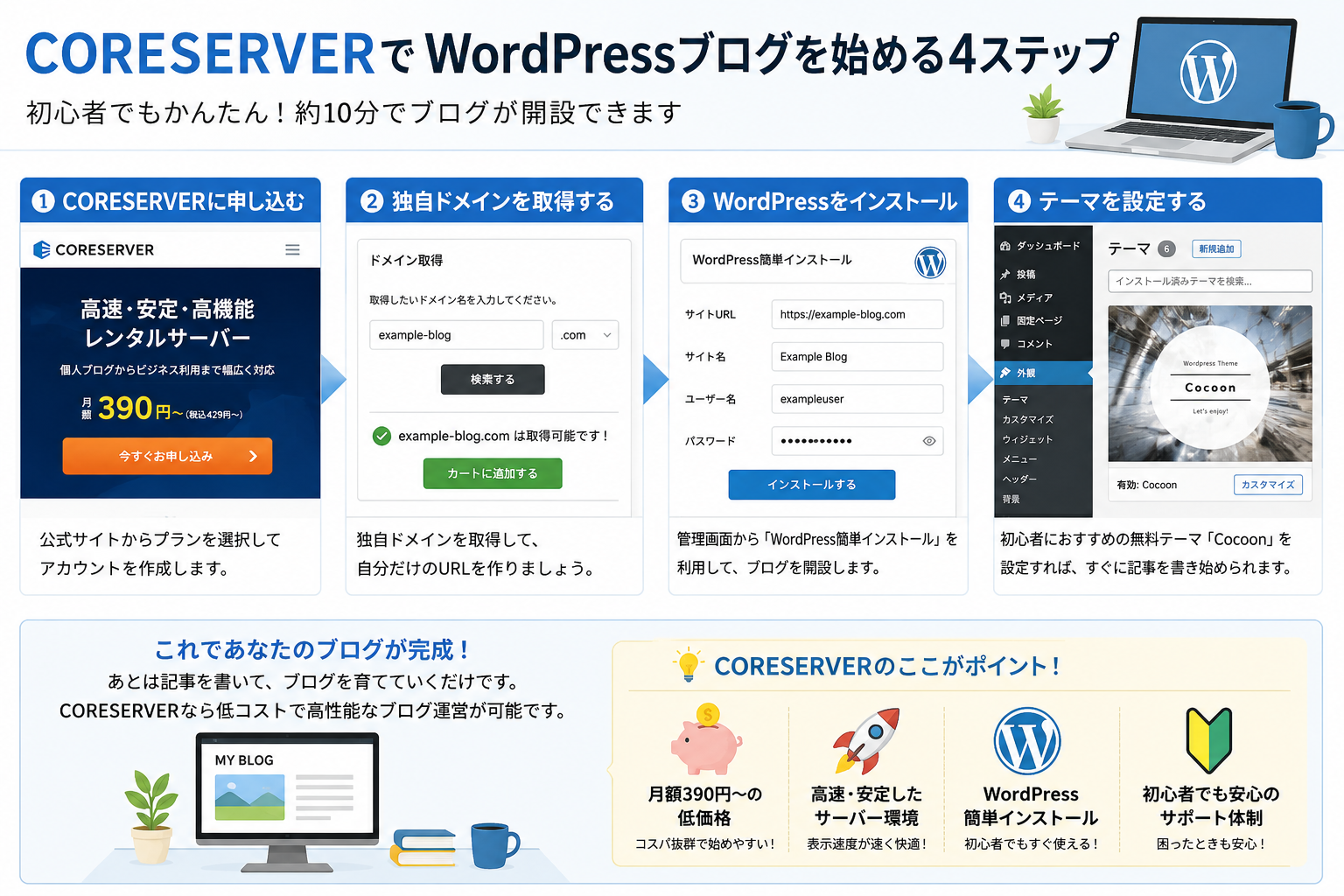The image size is (1344, 896).
Task: Open the .com domain extension dropdown
Action: tap(585, 335)
